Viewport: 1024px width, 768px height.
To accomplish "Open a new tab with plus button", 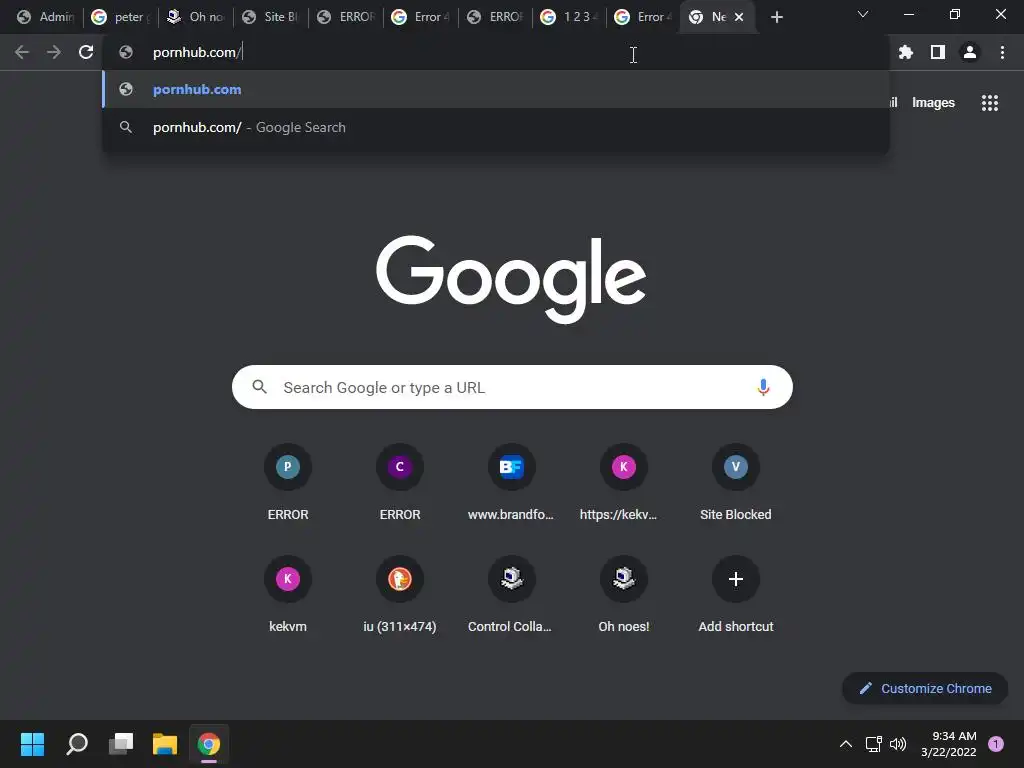I will (x=776, y=17).
